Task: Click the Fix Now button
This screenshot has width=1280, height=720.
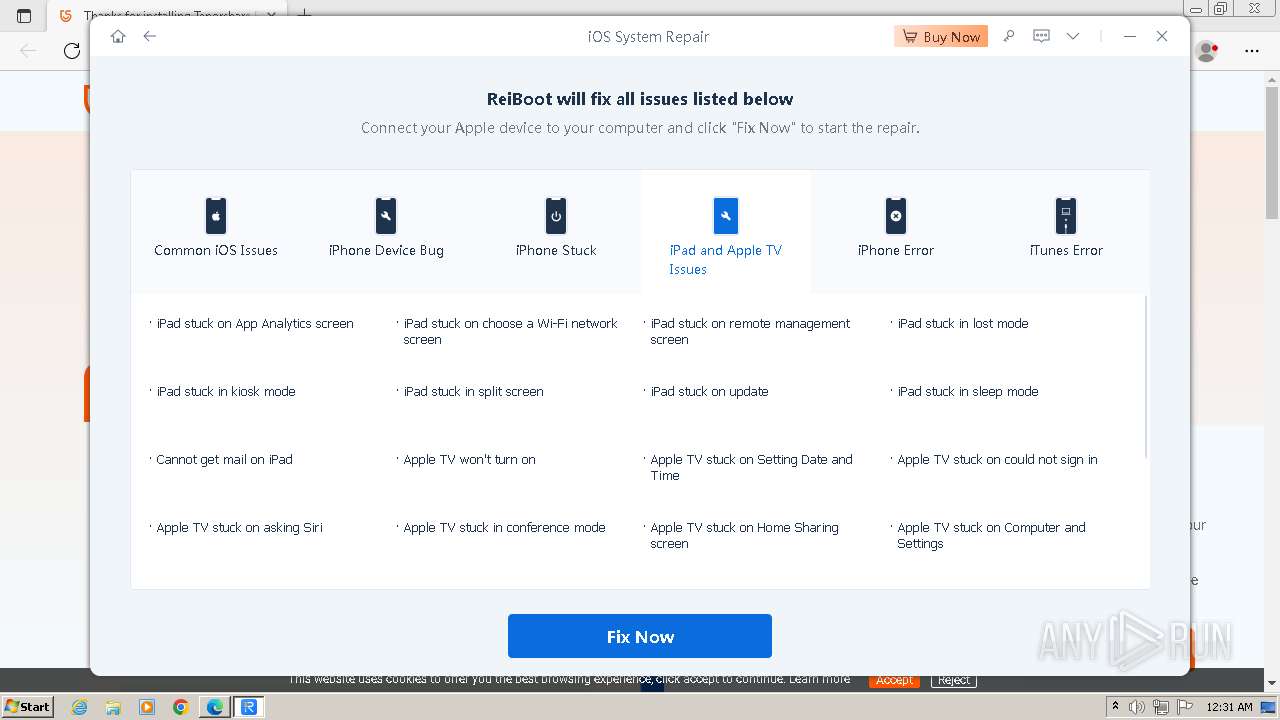Action: point(640,636)
